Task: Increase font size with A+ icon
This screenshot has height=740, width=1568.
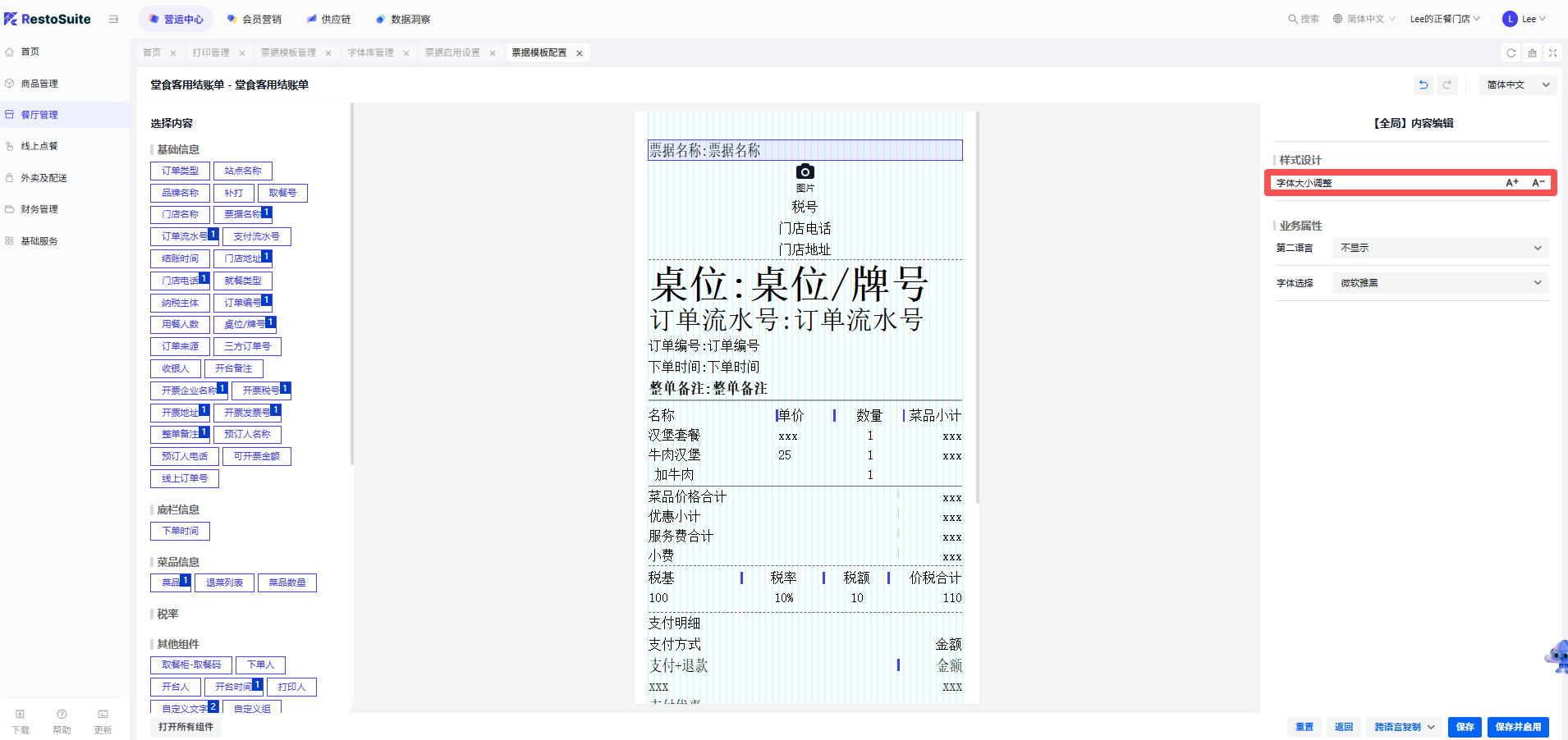Action: tap(1511, 183)
